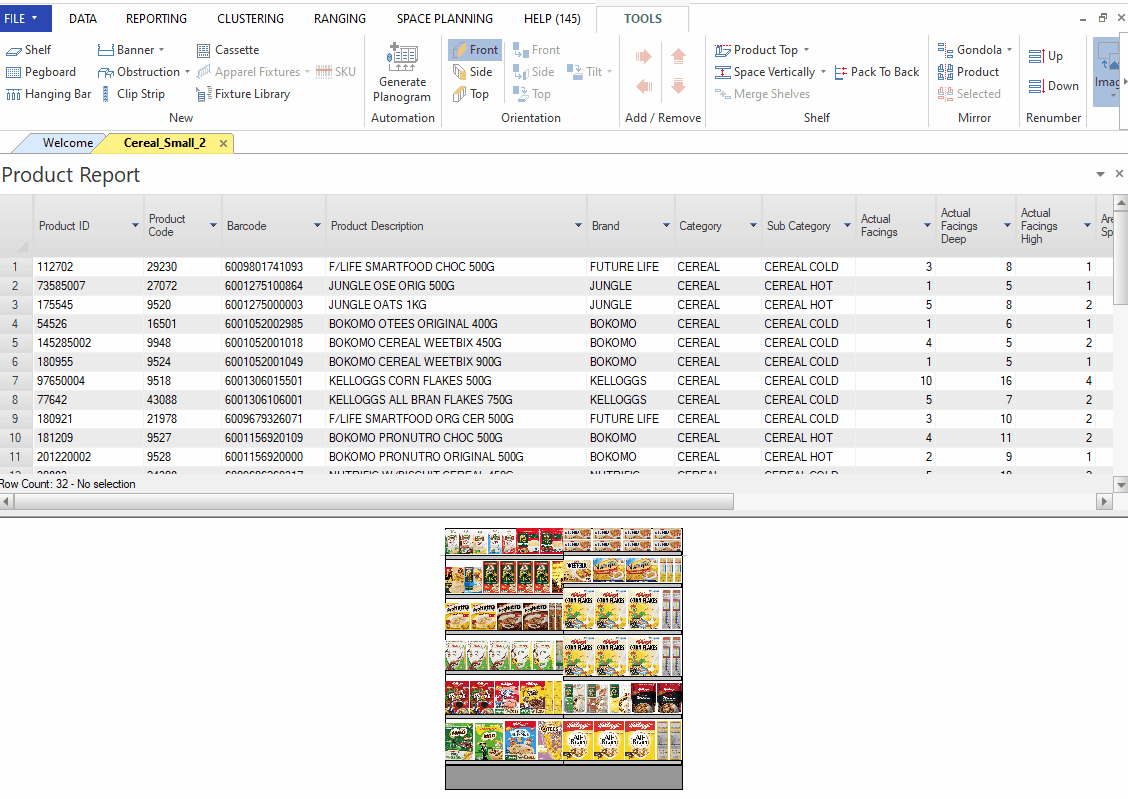Click Product Top shelf option
1128x799 pixels.
tap(756, 50)
